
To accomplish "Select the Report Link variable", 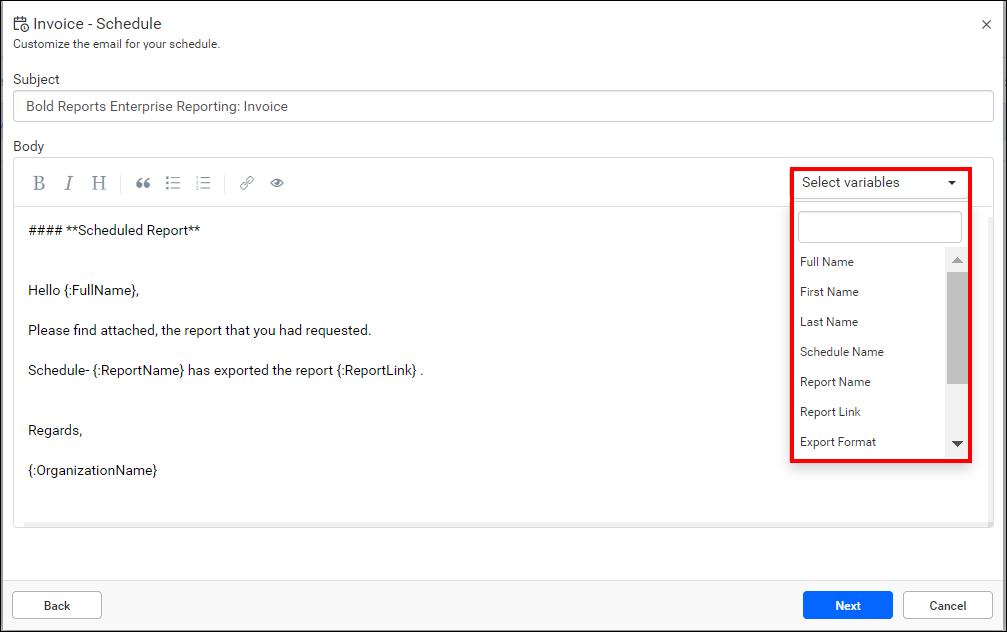I will click(x=830, y=412).
